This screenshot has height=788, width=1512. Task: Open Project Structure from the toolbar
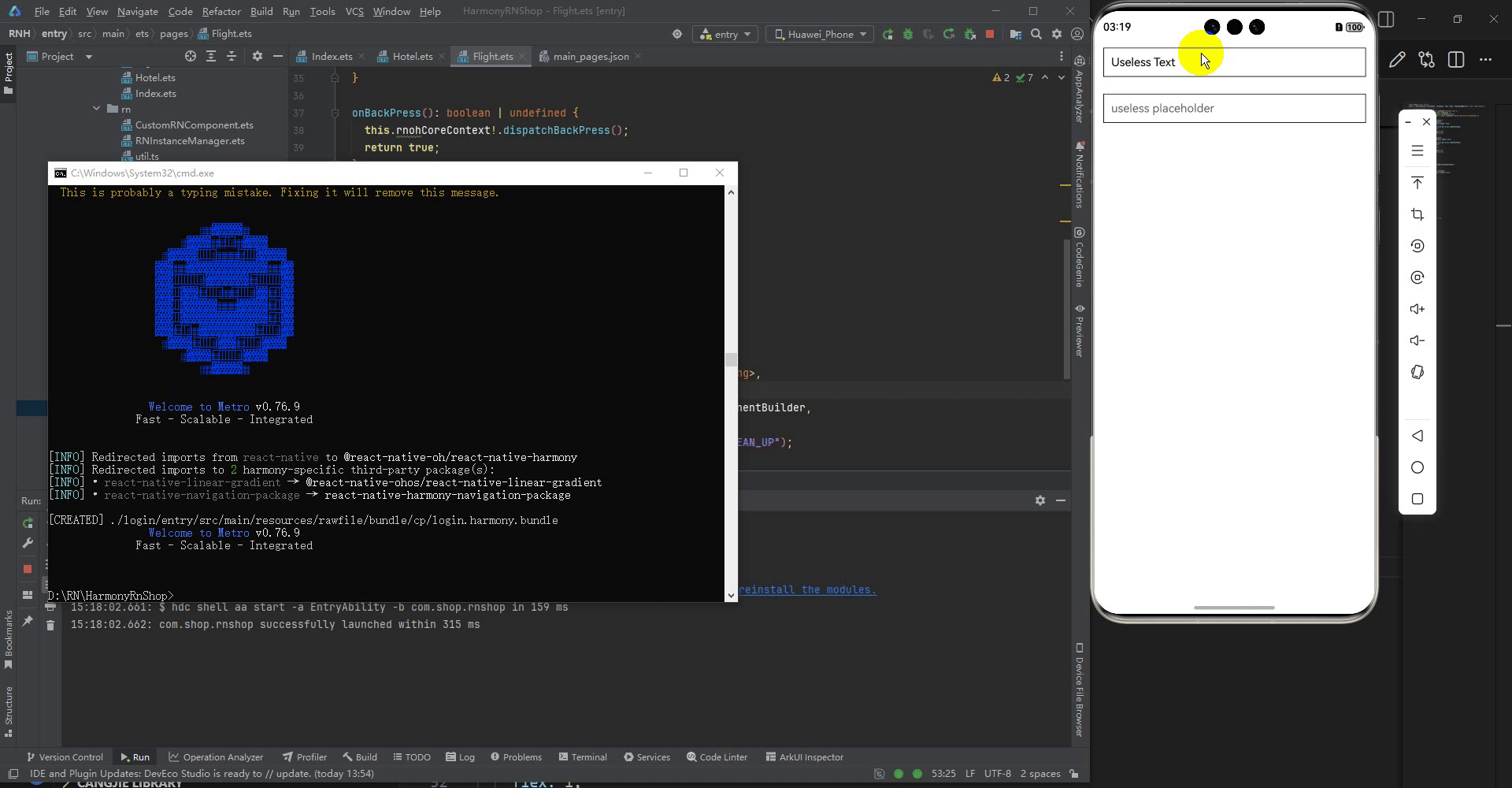[1015, 34]
